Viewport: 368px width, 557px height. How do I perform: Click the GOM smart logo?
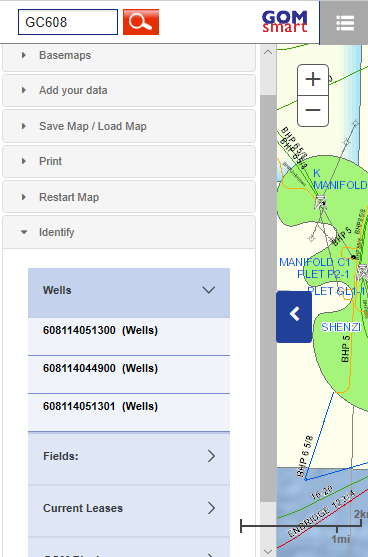click(x=285, y=21)
